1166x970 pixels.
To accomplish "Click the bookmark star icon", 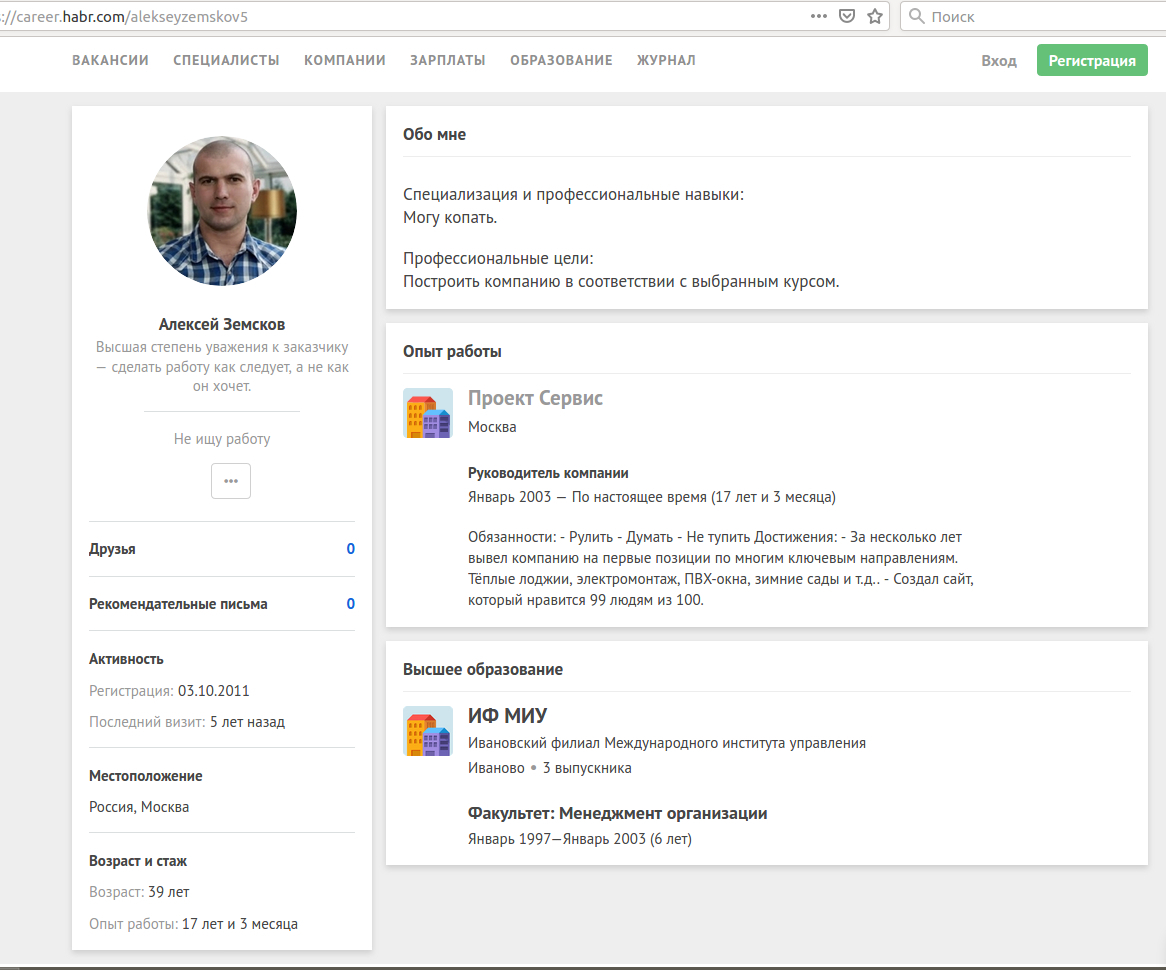I will click(x=875, y=16).
